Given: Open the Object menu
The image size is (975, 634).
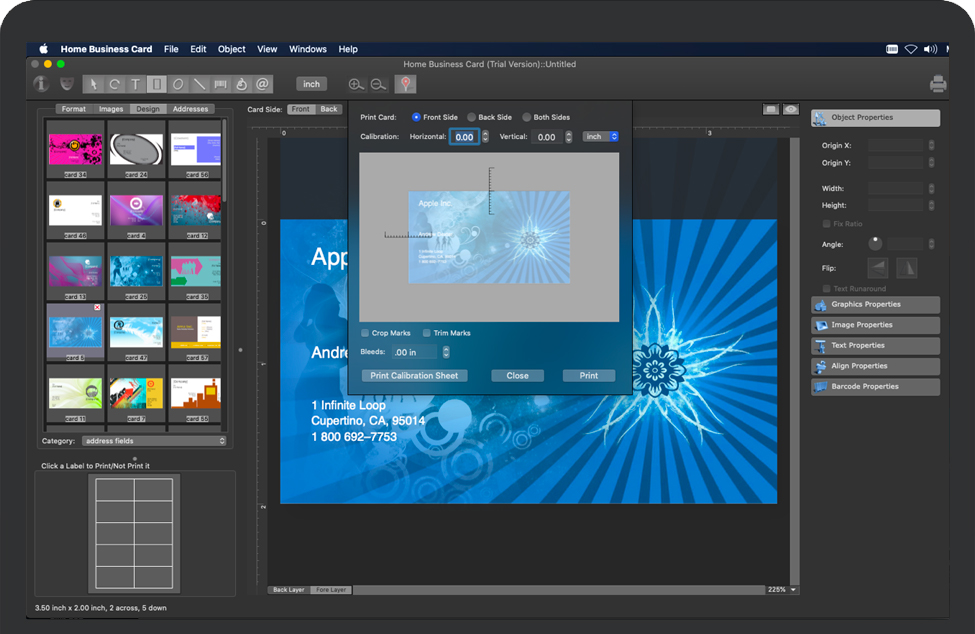Looking at the screenshot, I should 231,49.
